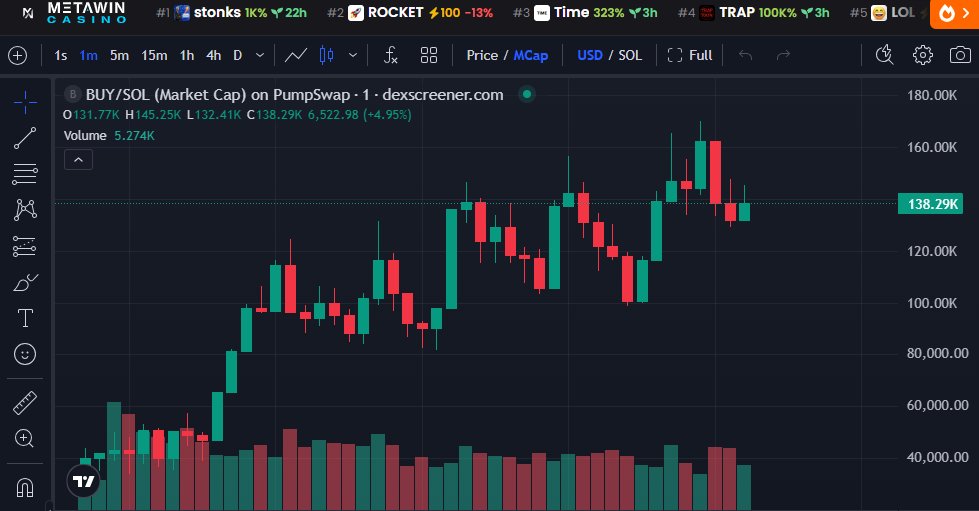
Task: Click the OHLC values readout
Action: point(237,115)
